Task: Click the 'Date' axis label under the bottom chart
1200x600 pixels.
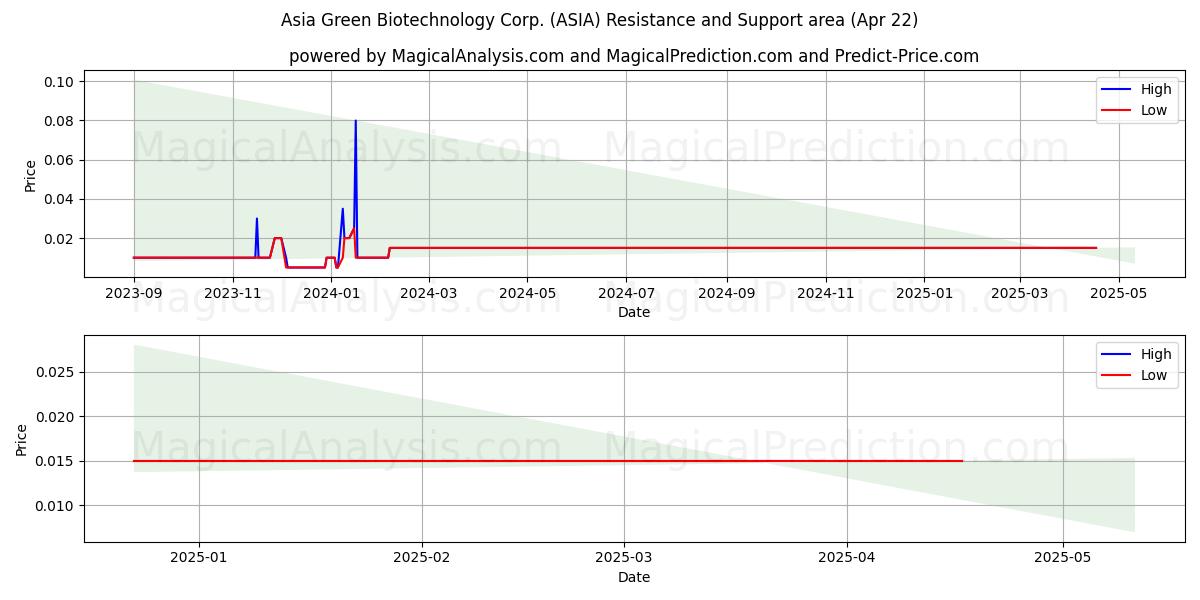Action: [634, 577]
